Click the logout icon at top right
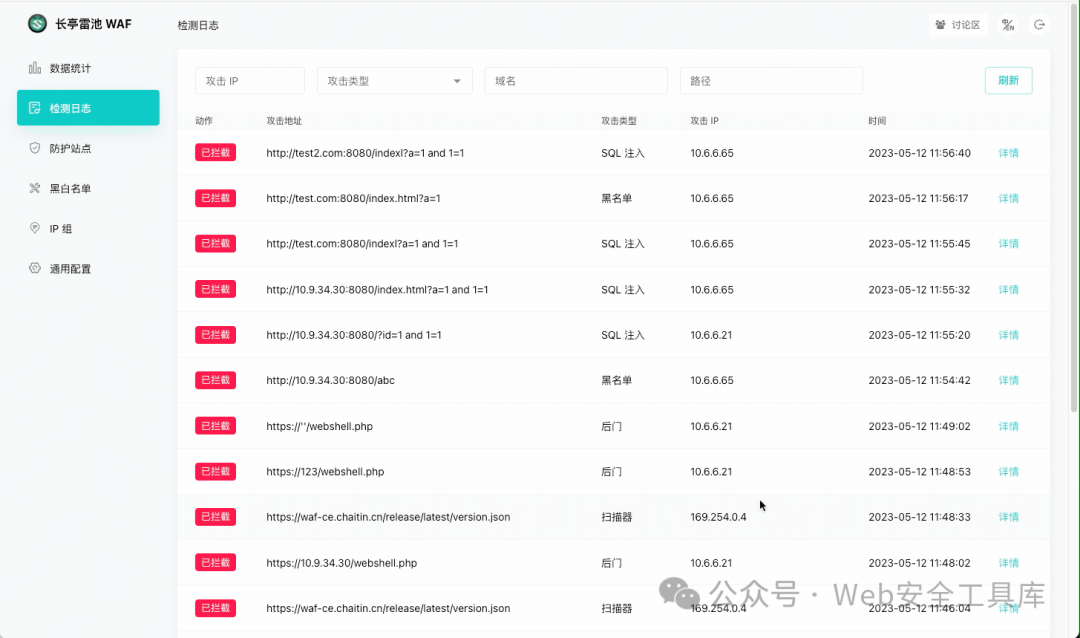 (1039, 25)
